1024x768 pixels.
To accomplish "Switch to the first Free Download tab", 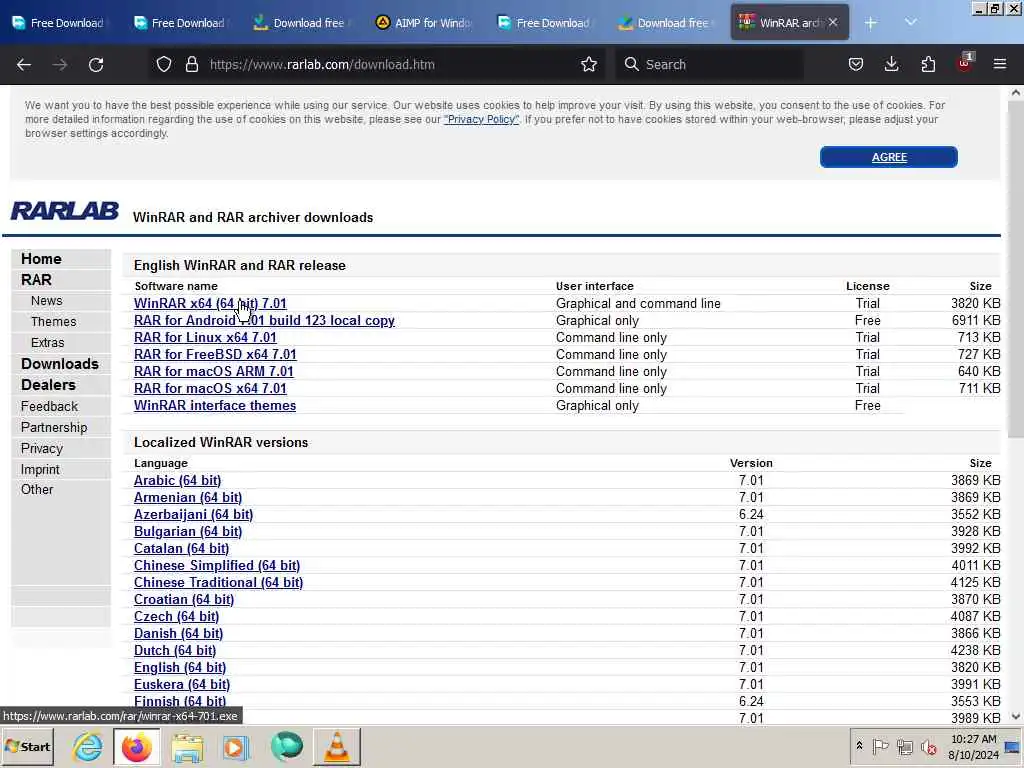I will pos(57,23).
